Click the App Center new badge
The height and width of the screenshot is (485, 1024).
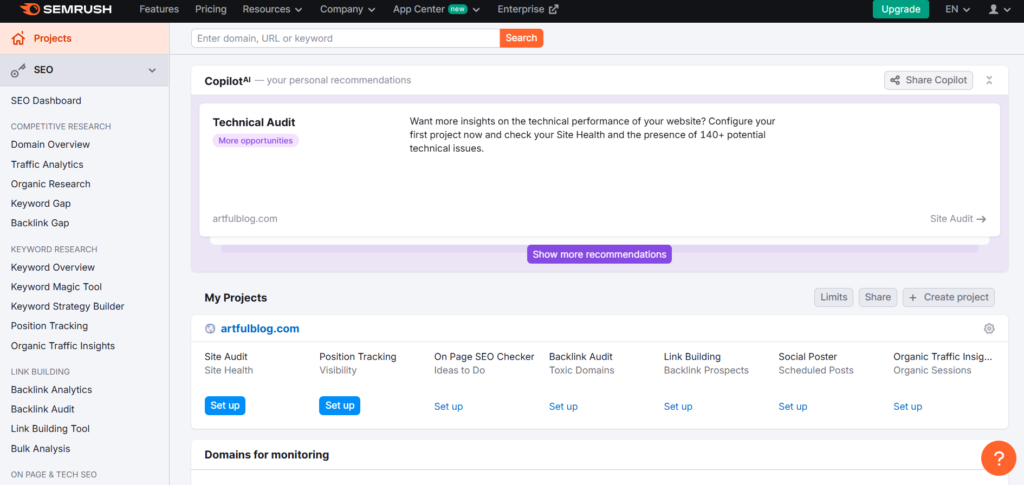click(457, 9)
